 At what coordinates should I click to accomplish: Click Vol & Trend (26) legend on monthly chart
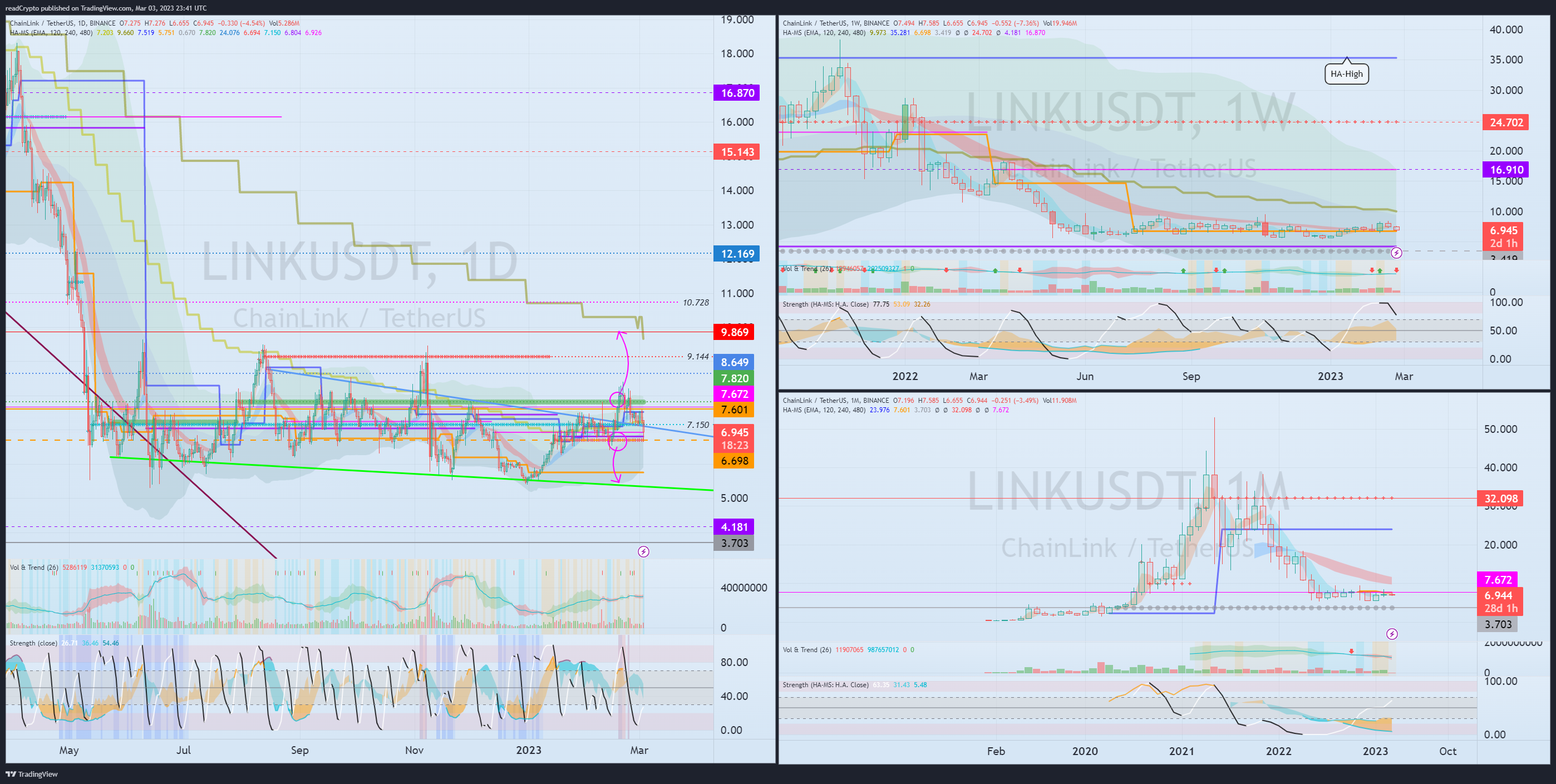pyautogui.click(x=807, y=650)
